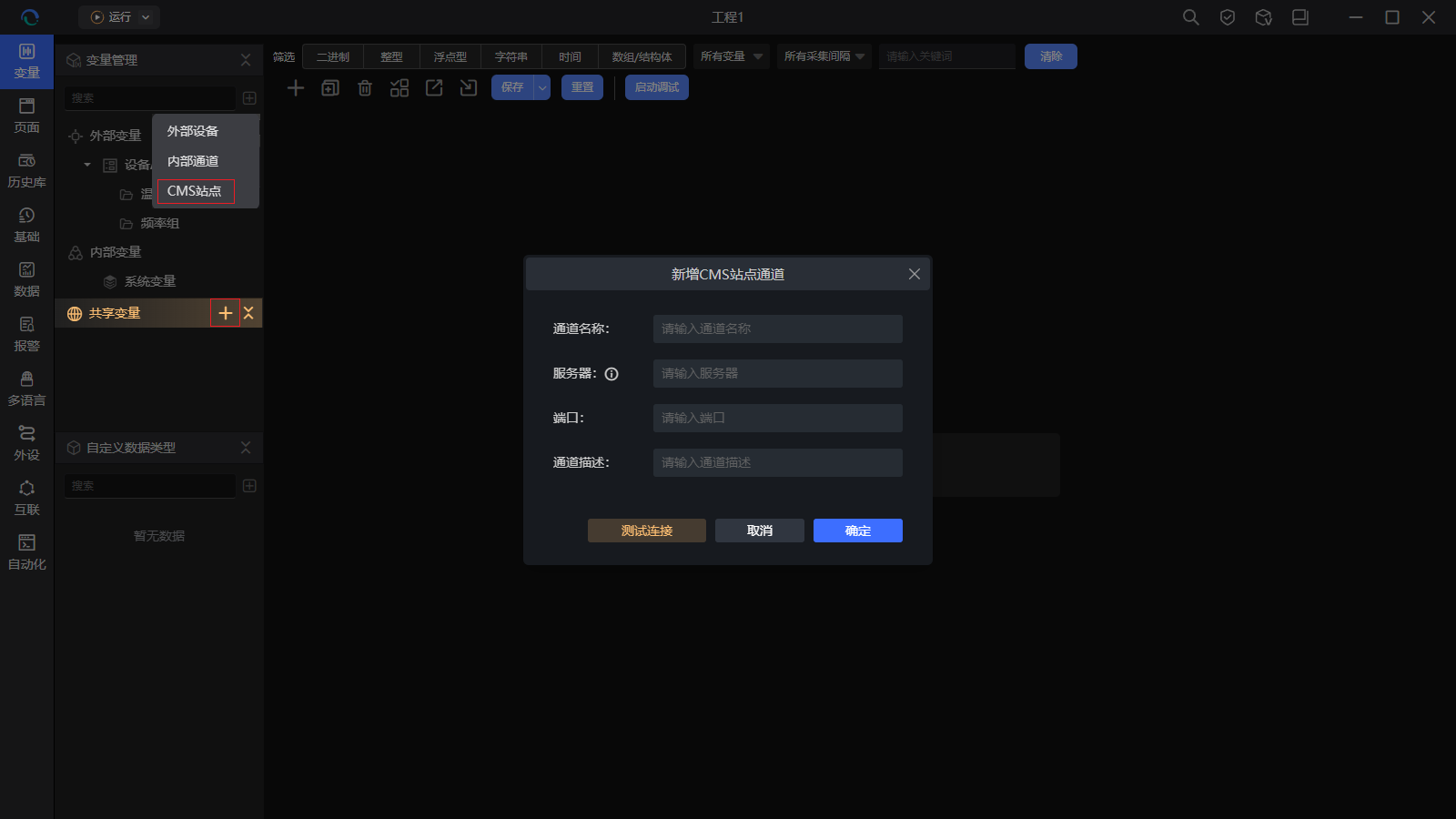
Task: Filter by 浮点型 type
Action: 450,56
